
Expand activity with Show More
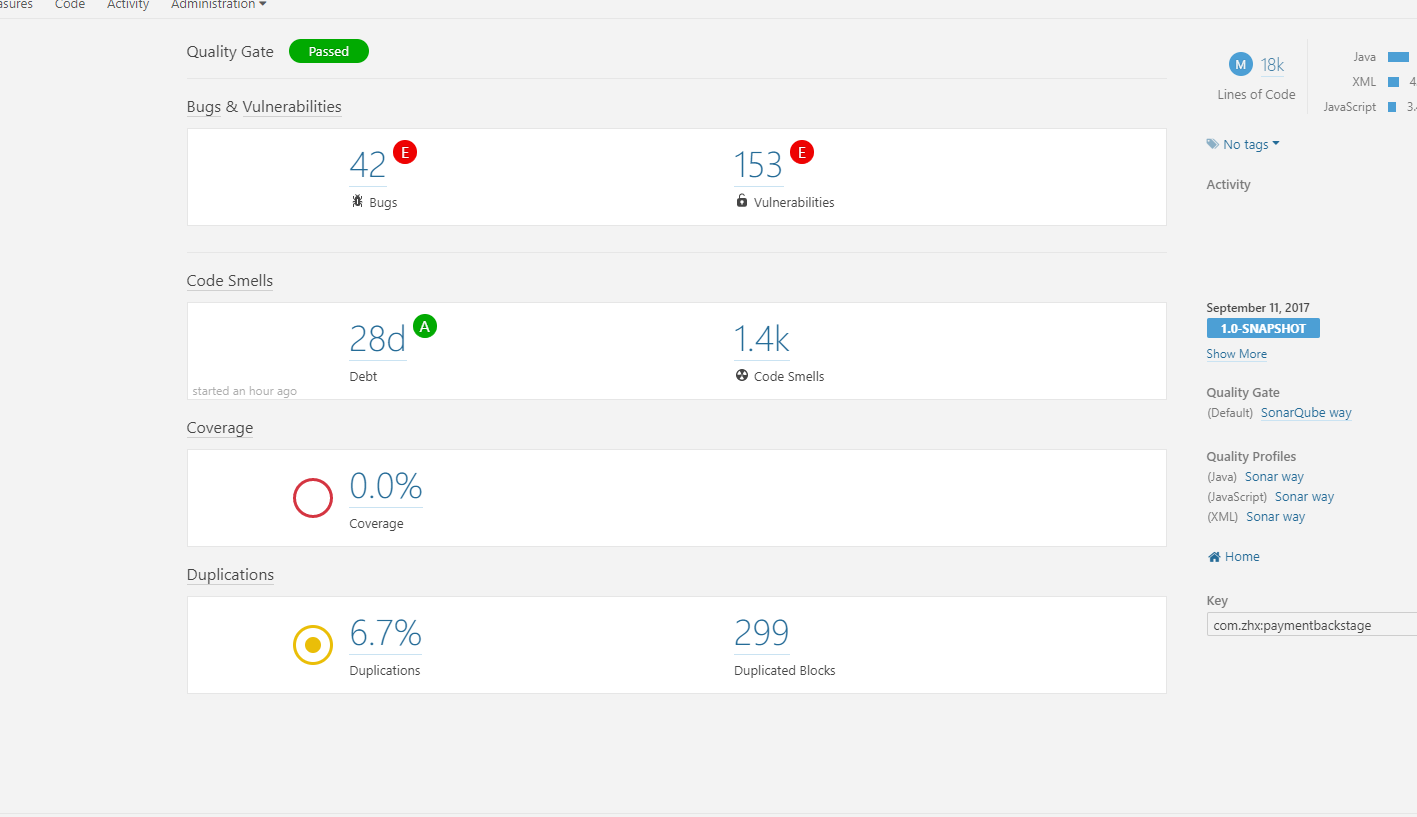[1236, 354]
